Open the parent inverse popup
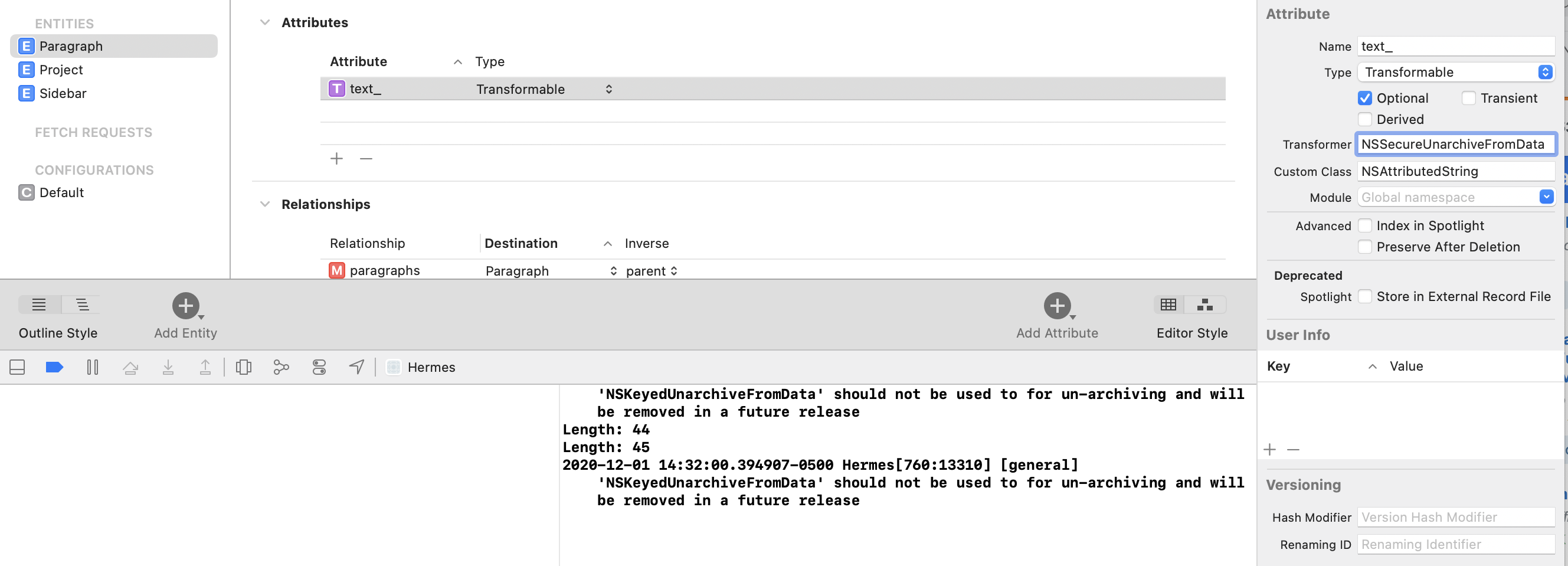This screenshot has height=566, width=1568. [674, 271]
